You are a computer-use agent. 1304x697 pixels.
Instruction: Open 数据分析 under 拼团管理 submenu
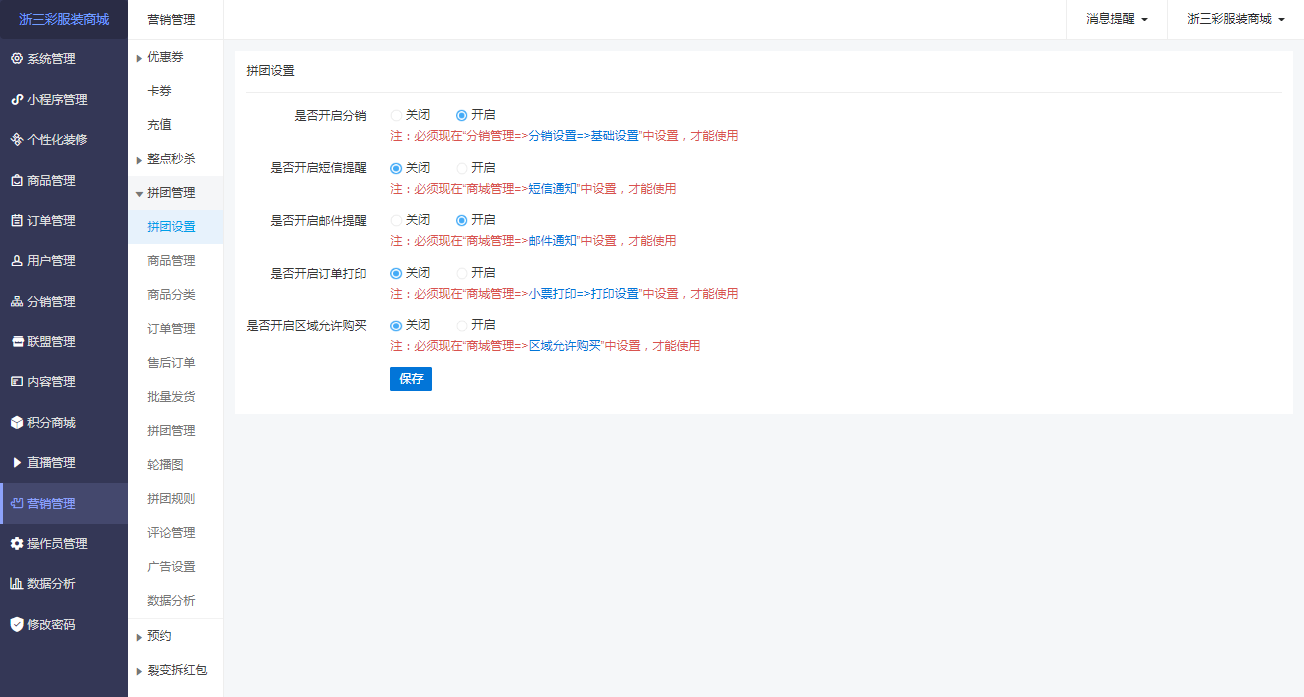(175, 601)
